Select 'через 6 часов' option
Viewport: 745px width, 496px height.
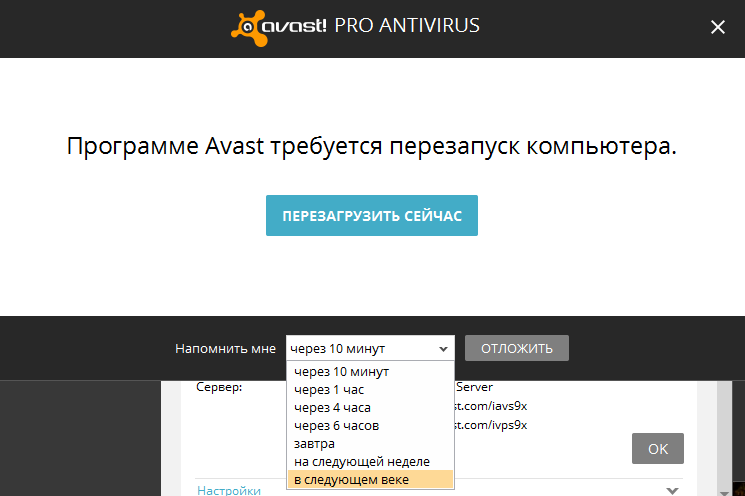click(x=370, y=426)
